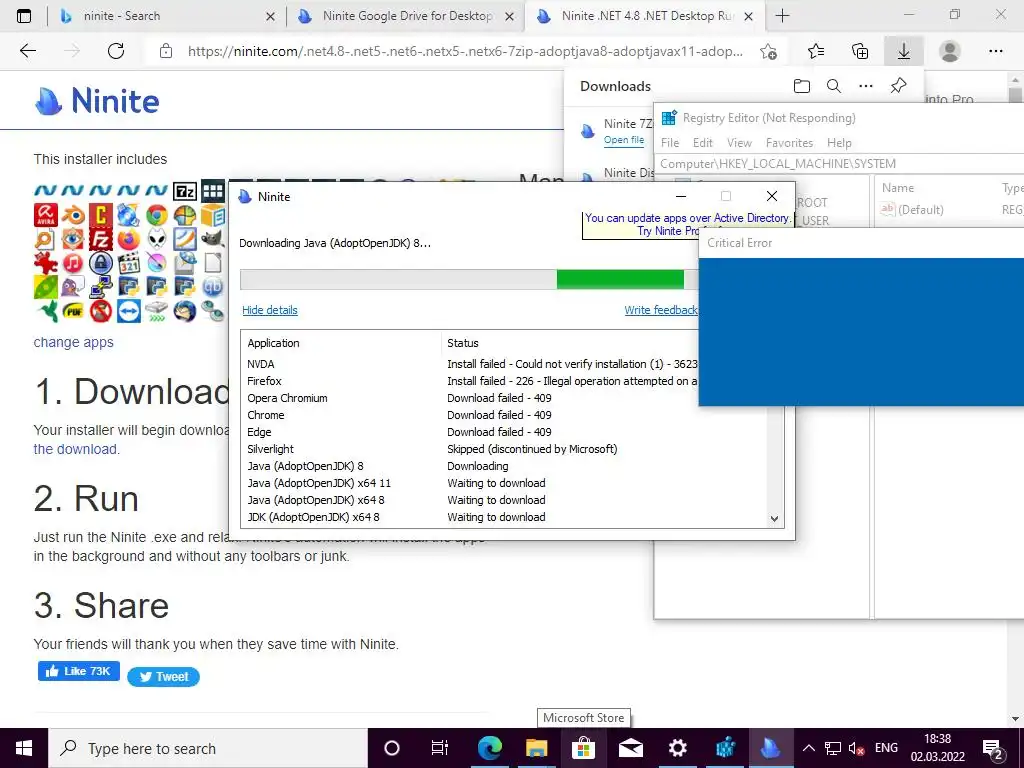Open more options in Downloads panel

[866, 86]
